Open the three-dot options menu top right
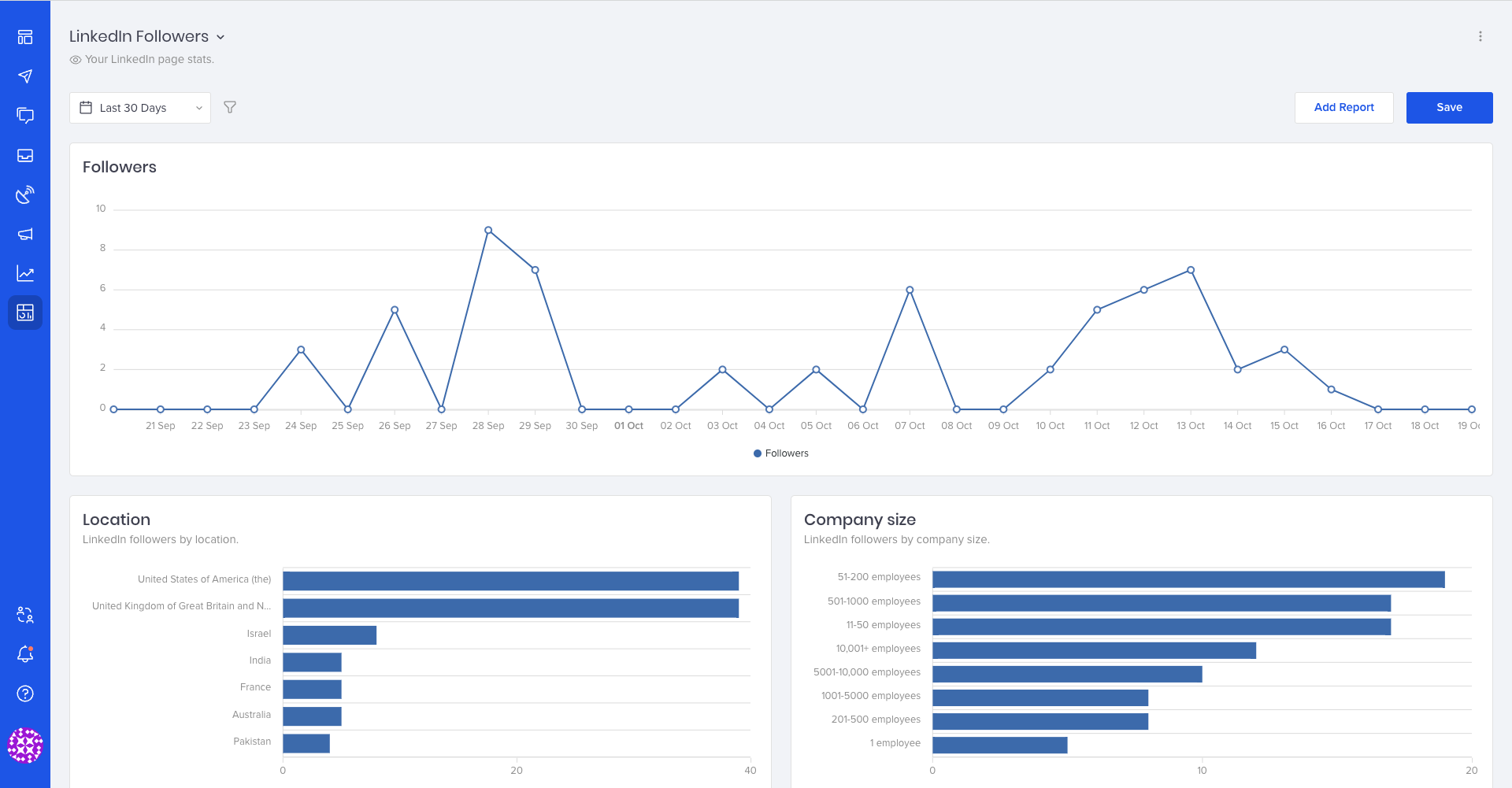 (x=1480, y=36)
